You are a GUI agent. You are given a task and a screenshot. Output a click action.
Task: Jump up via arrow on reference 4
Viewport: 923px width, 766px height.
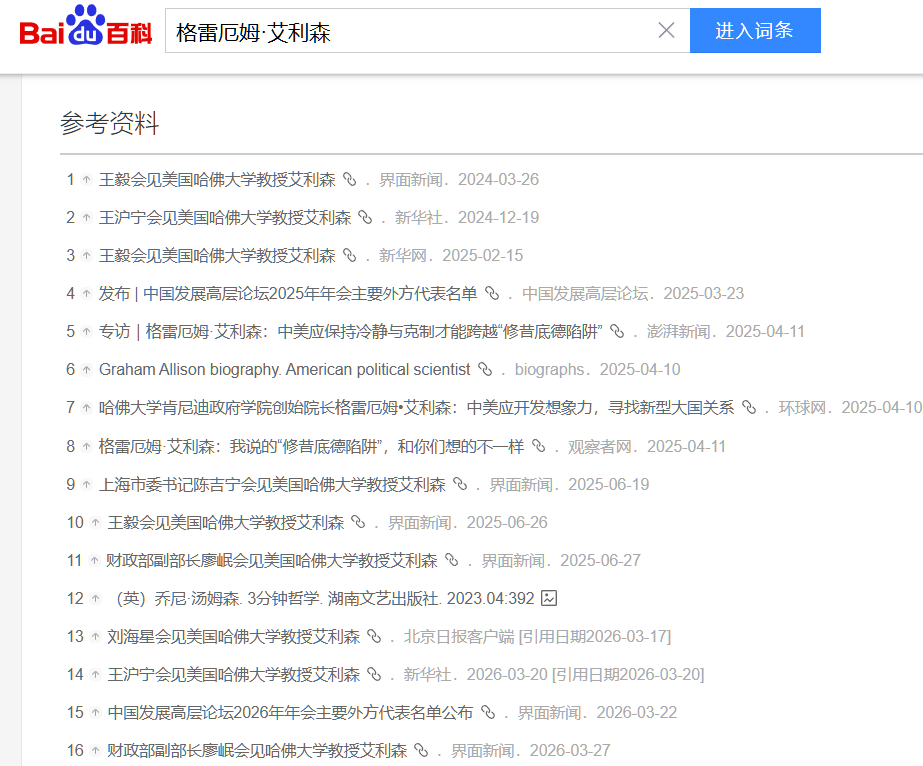pyautogui.click(x=87, y=294)
